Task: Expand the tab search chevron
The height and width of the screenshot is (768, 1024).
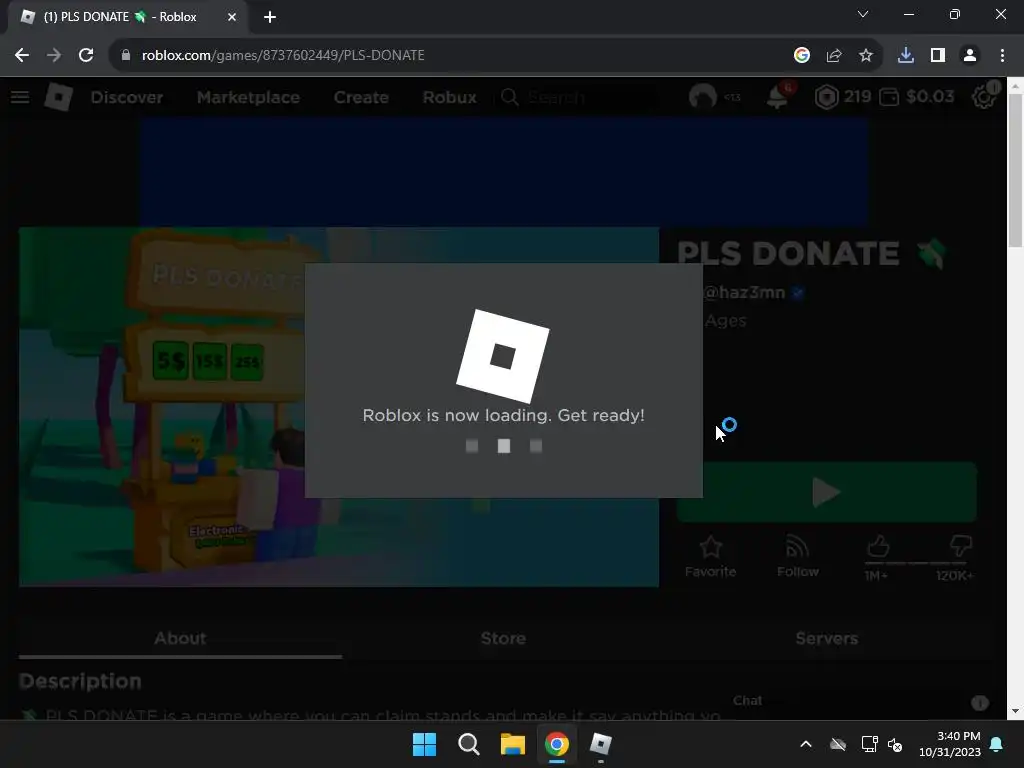Action: click(863, 14)
